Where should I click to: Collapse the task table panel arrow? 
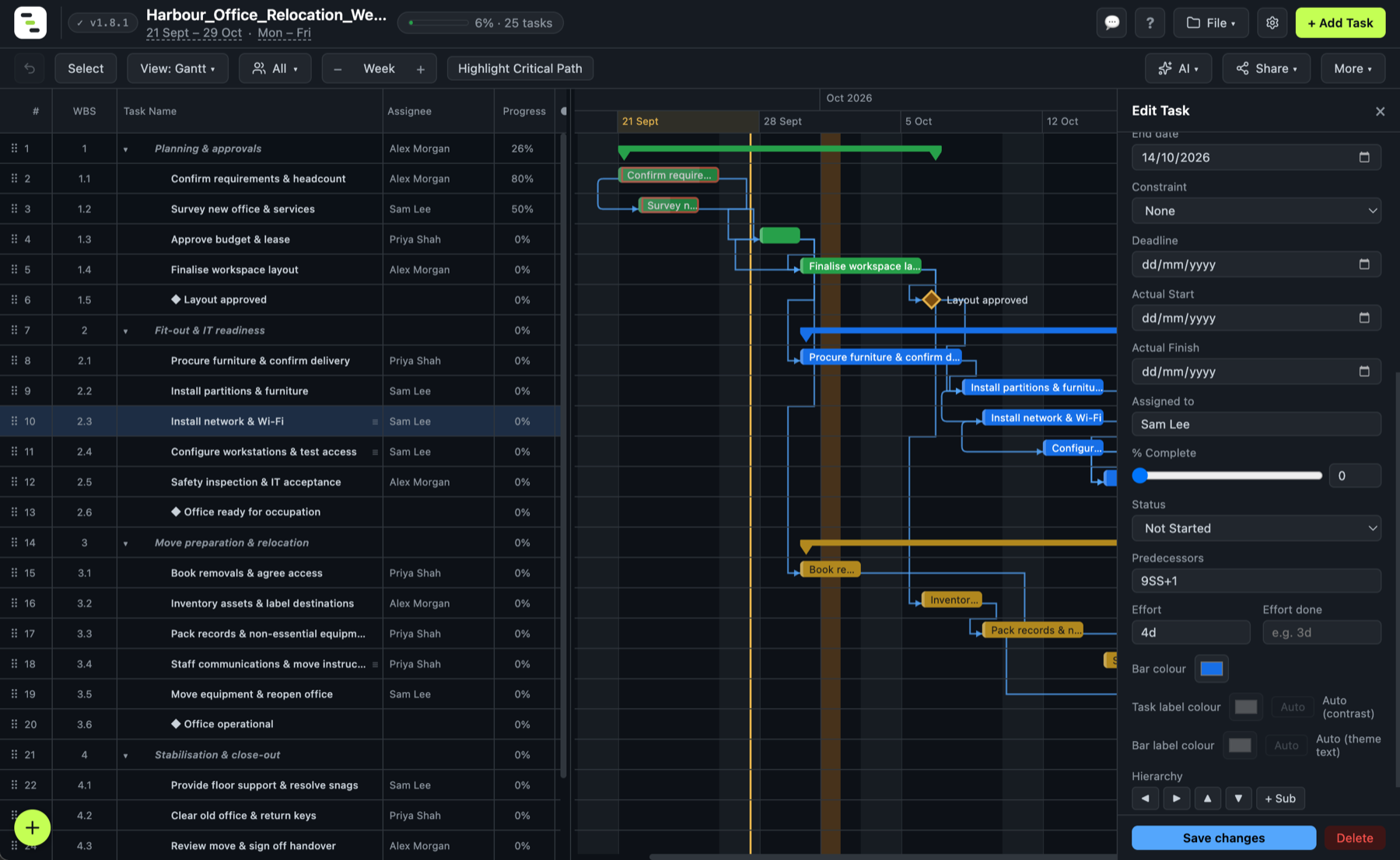click(564, 111)
